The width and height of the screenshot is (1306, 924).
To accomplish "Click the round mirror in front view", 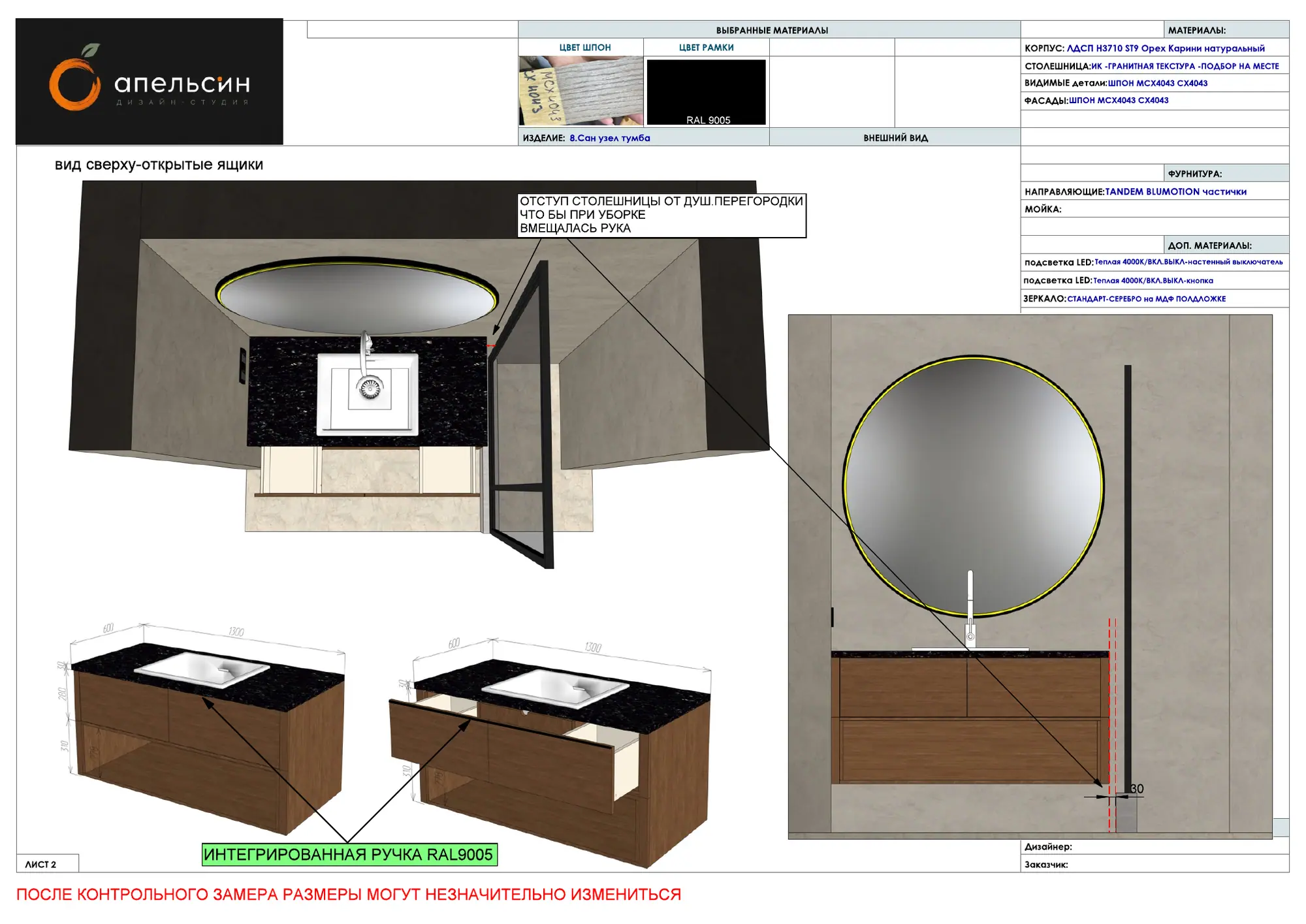I will pos(973,486).
